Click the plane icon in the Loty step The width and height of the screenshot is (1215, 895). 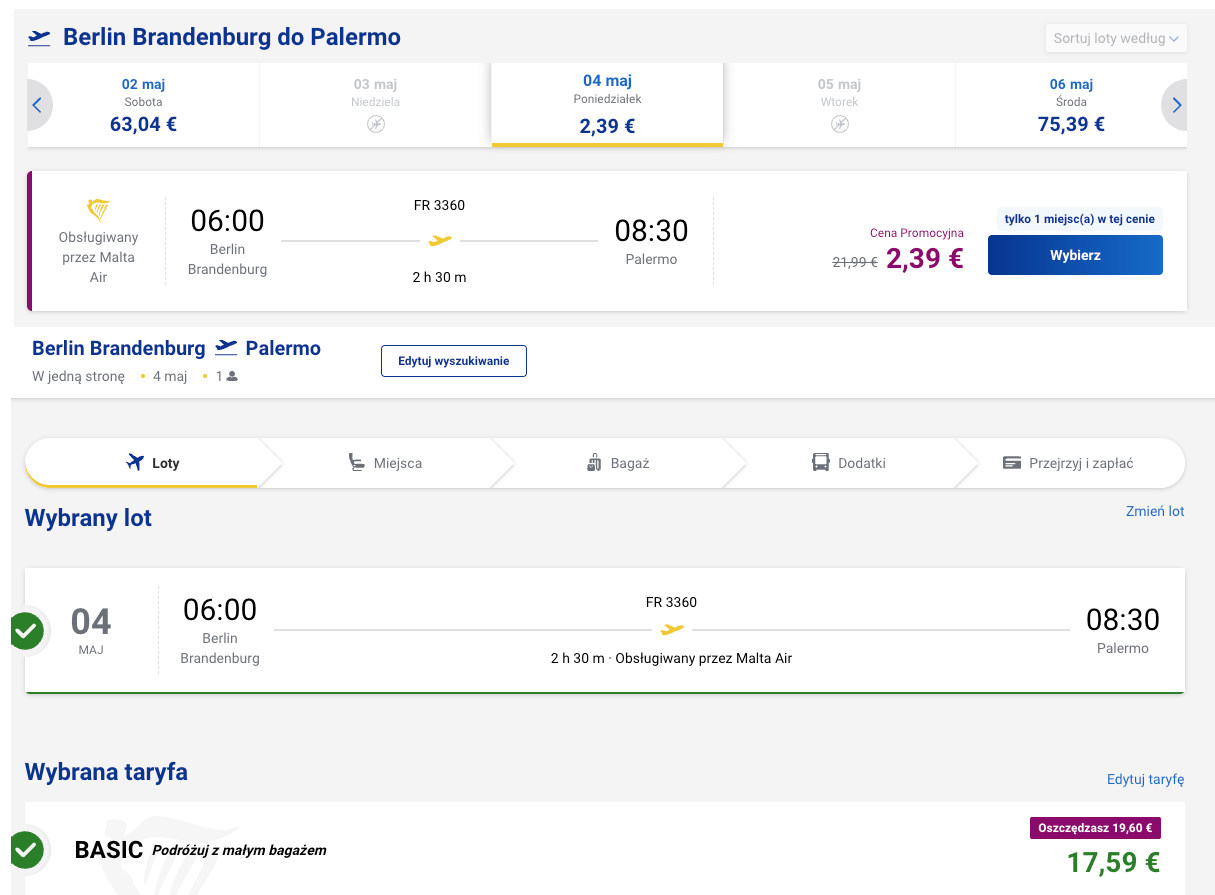coord(136,462)
